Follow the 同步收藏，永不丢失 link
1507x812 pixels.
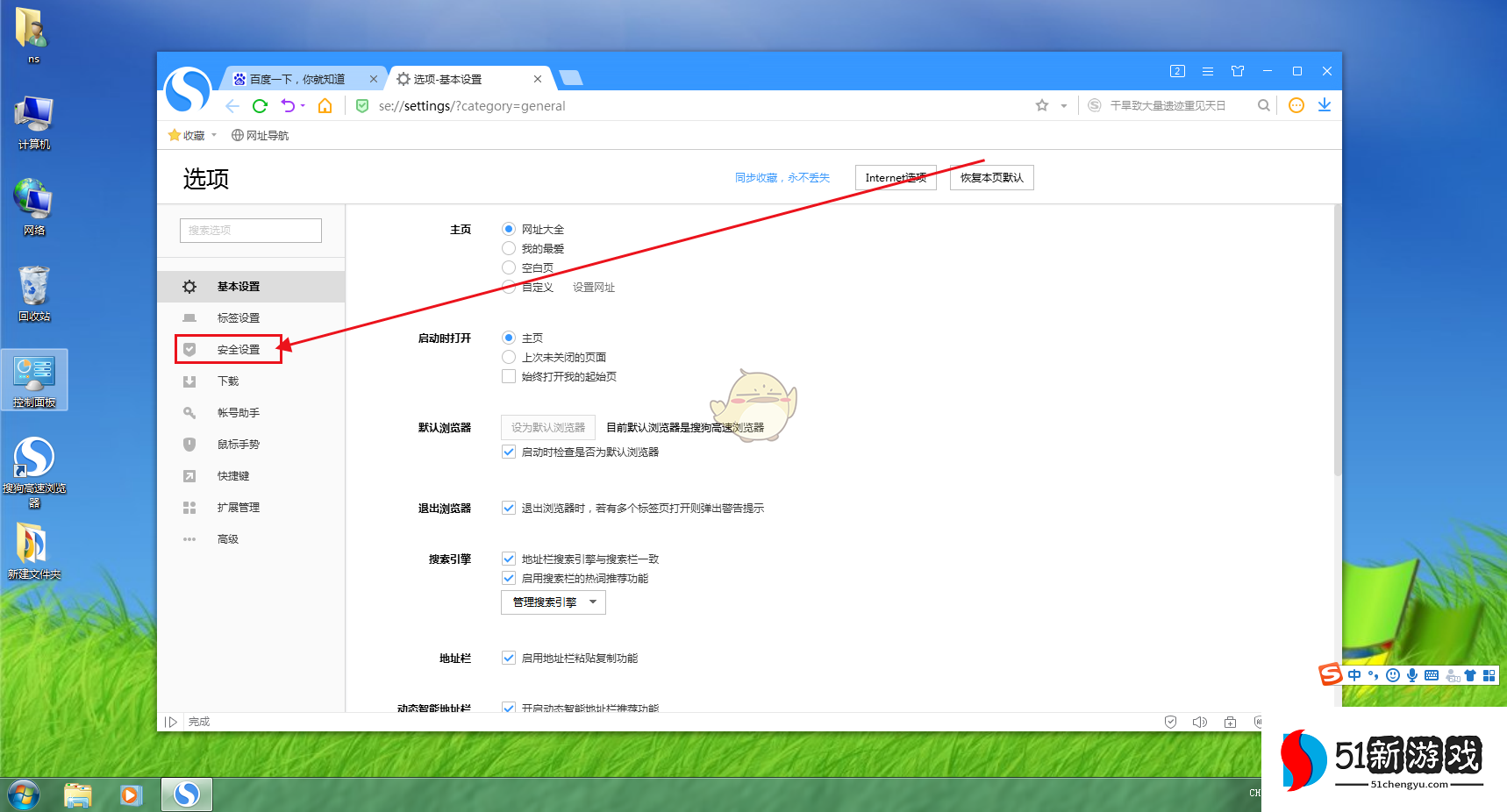point(782,176)
